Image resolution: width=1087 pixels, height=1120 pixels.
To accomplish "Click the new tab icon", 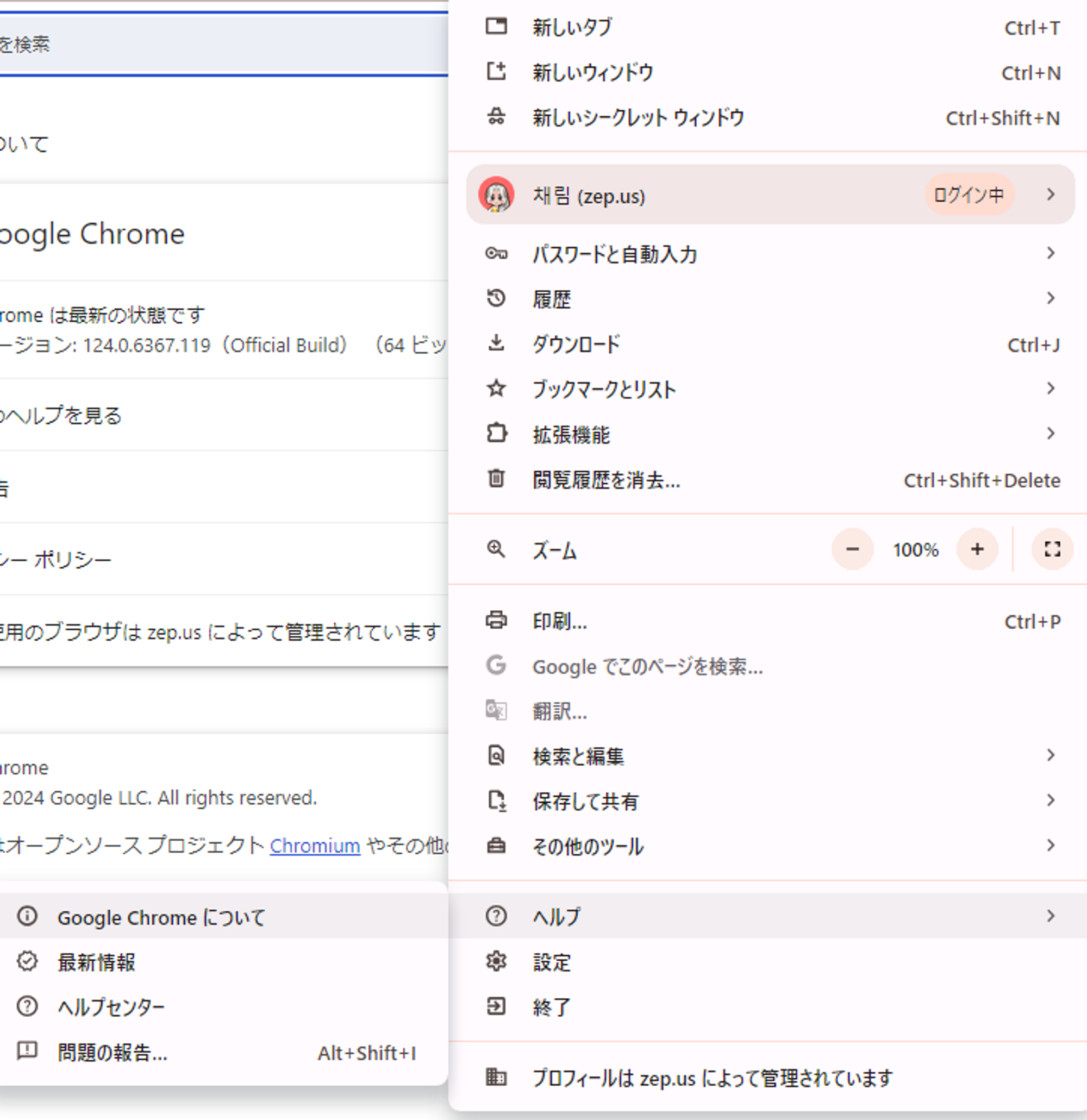I will click(496, 26).
